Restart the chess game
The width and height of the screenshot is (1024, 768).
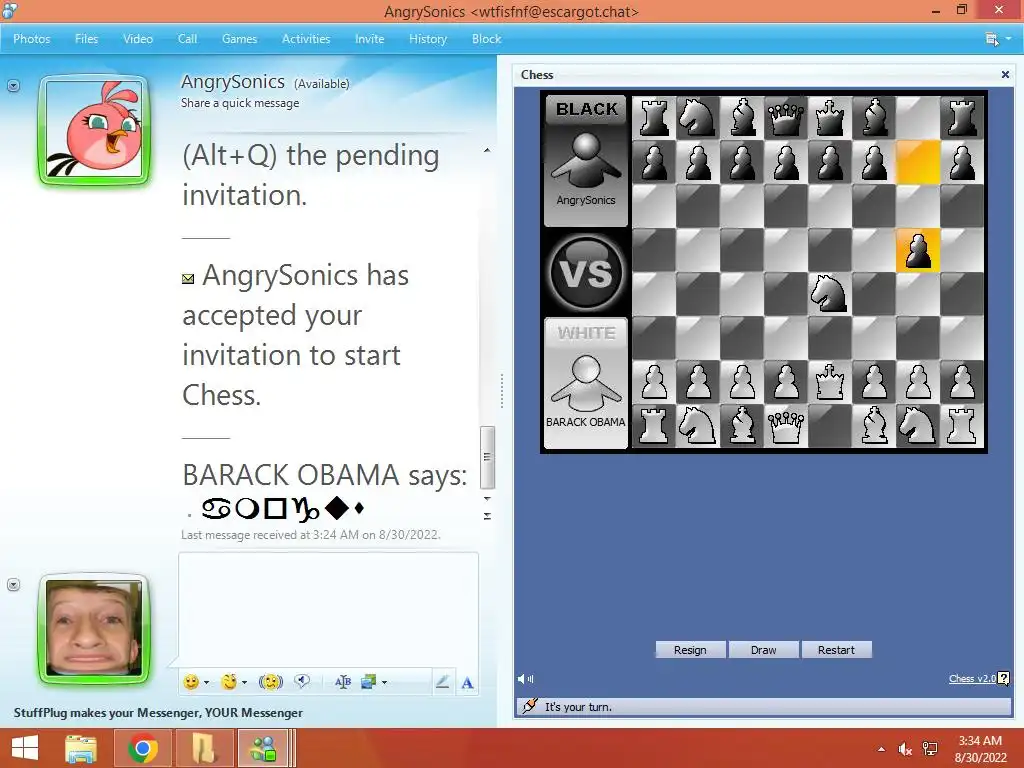836,650
